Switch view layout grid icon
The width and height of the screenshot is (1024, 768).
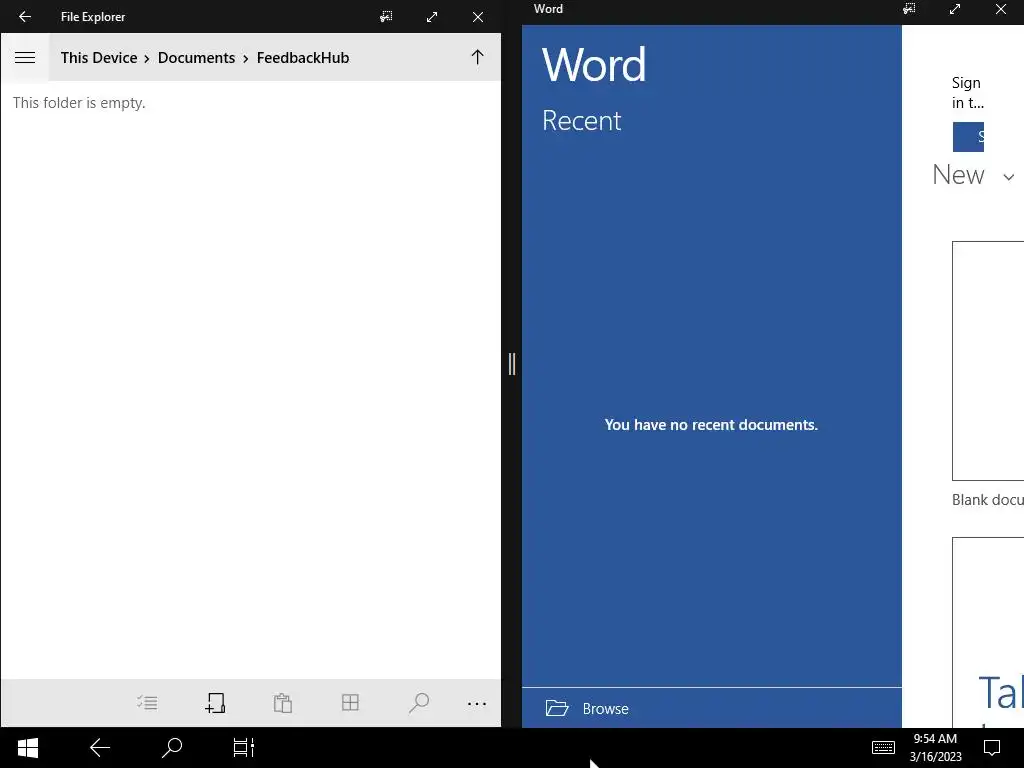click(x=351, y=703)
